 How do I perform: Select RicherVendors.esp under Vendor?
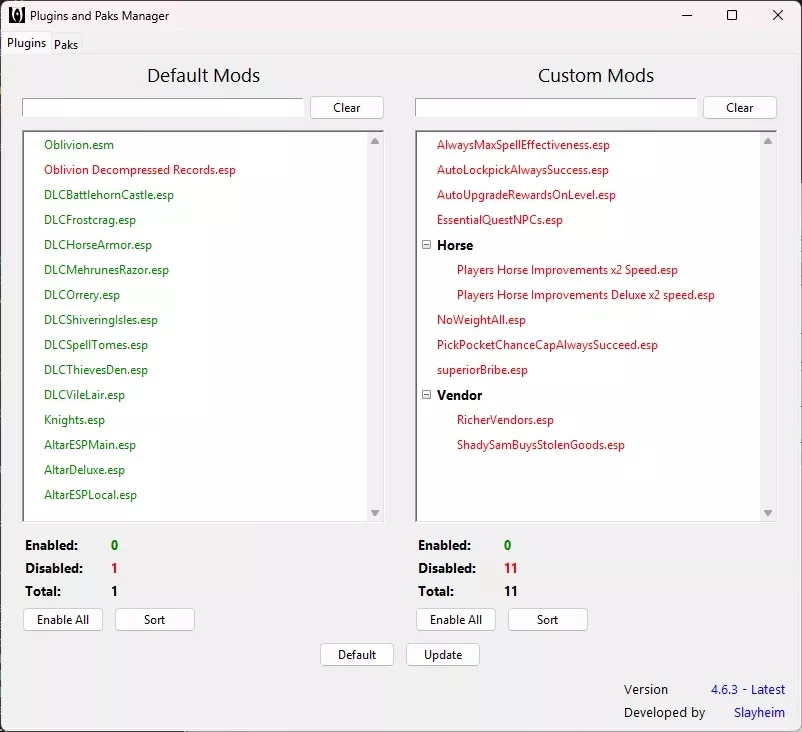(505, 420)
